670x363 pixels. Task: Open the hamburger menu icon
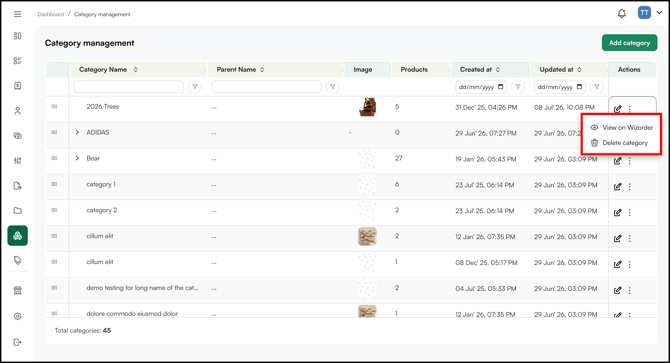(18, 14)
